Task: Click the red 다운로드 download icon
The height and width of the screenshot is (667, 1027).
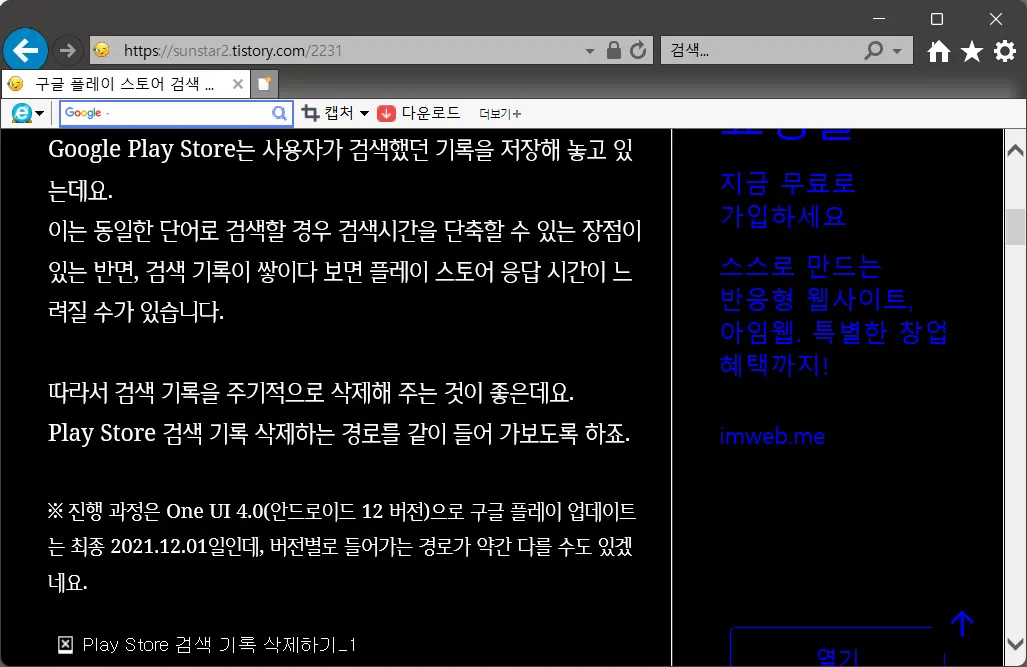Action: pos(385,113)
